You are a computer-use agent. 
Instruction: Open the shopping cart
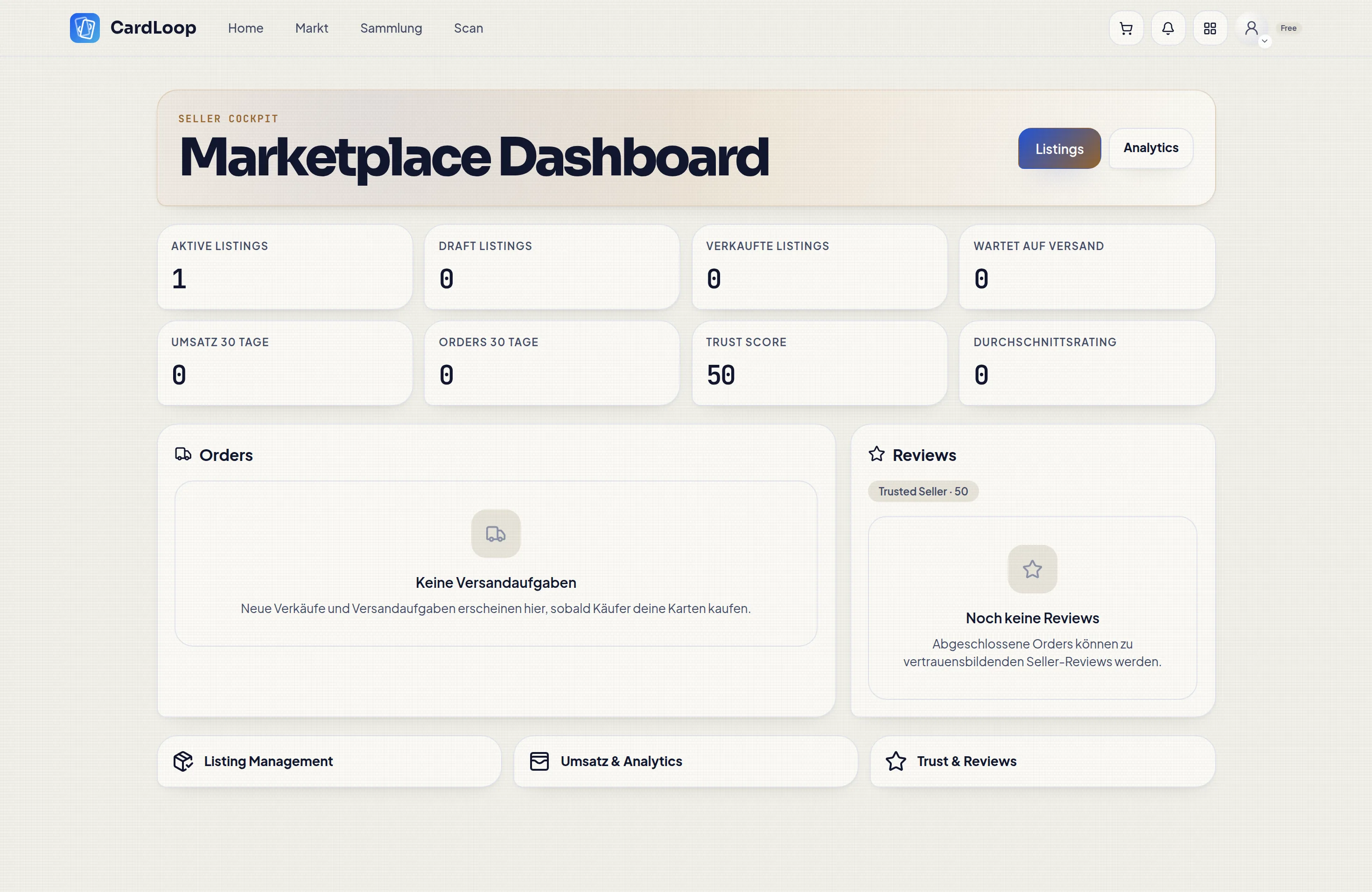[x=1126, y=28]
